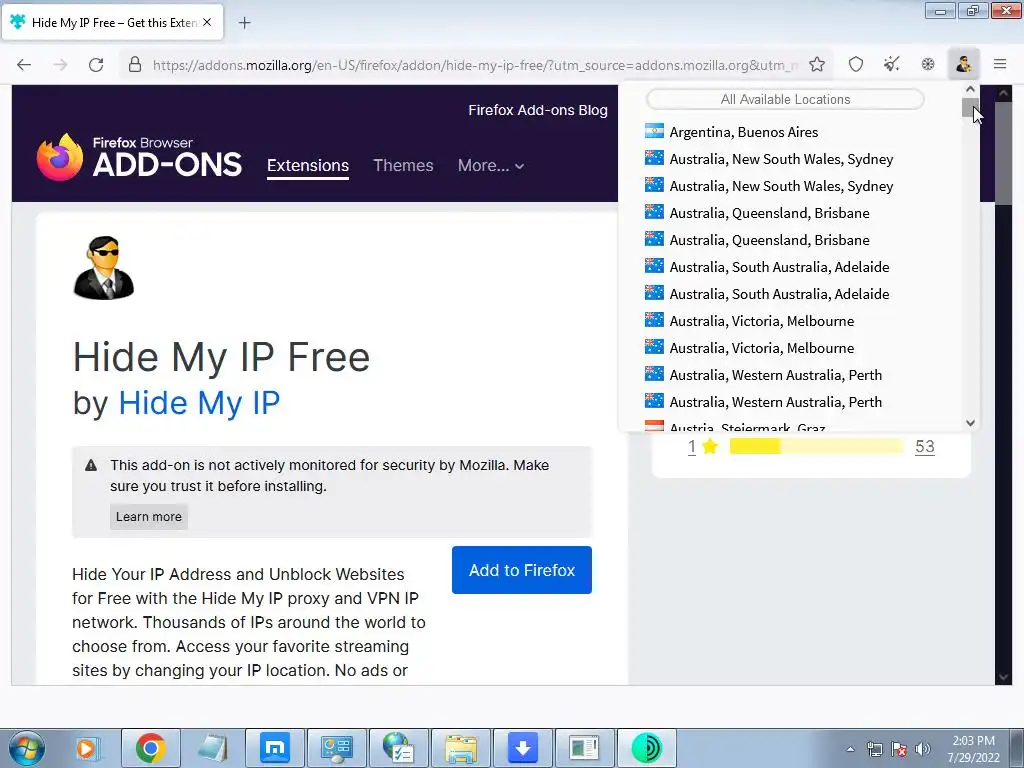Click the wheel-shaped extension icon in toolbar

coord(927,64)
